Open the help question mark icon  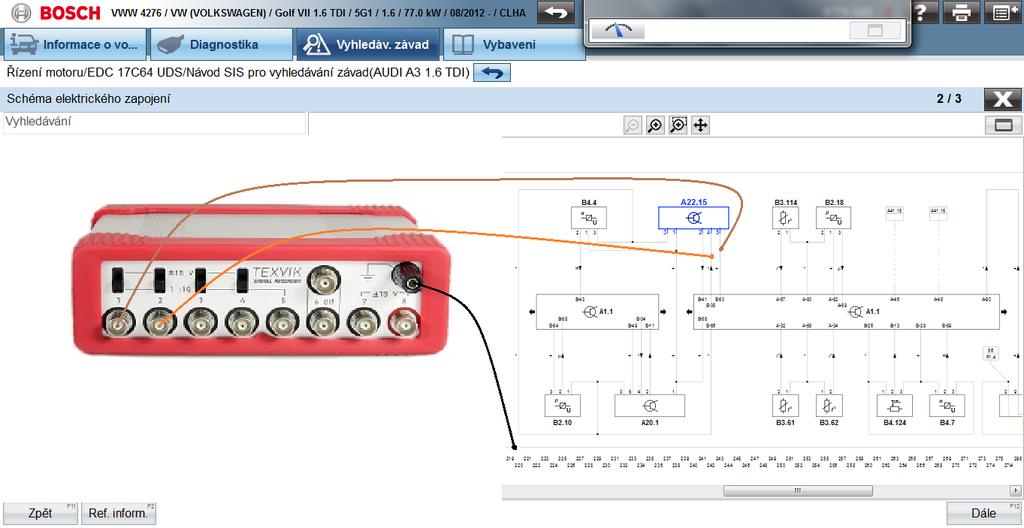922,12
